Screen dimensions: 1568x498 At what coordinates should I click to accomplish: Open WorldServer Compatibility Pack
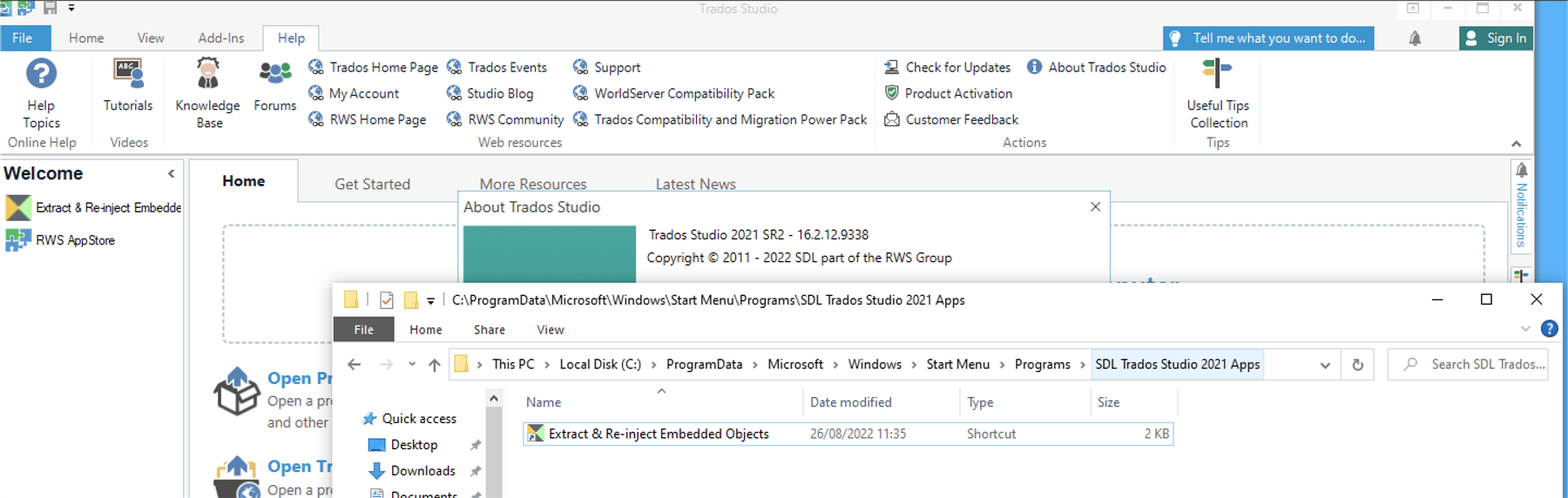[673, 93]
